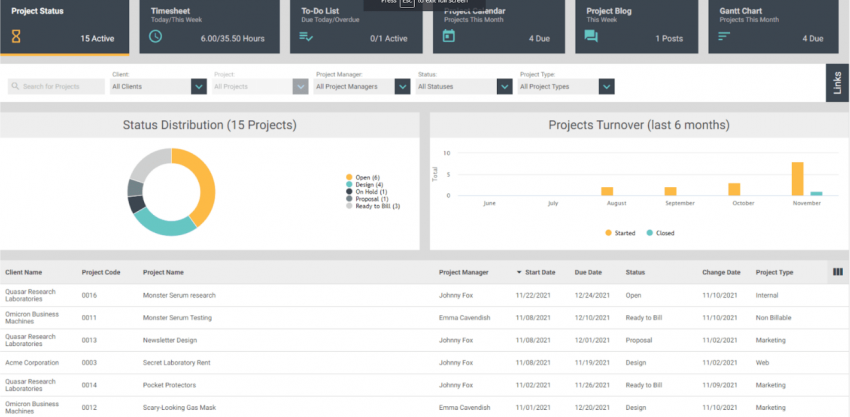This screenshot has width=850, height=417.
Task: Click the Timesheet clock icon
Action: coord(155,37)
